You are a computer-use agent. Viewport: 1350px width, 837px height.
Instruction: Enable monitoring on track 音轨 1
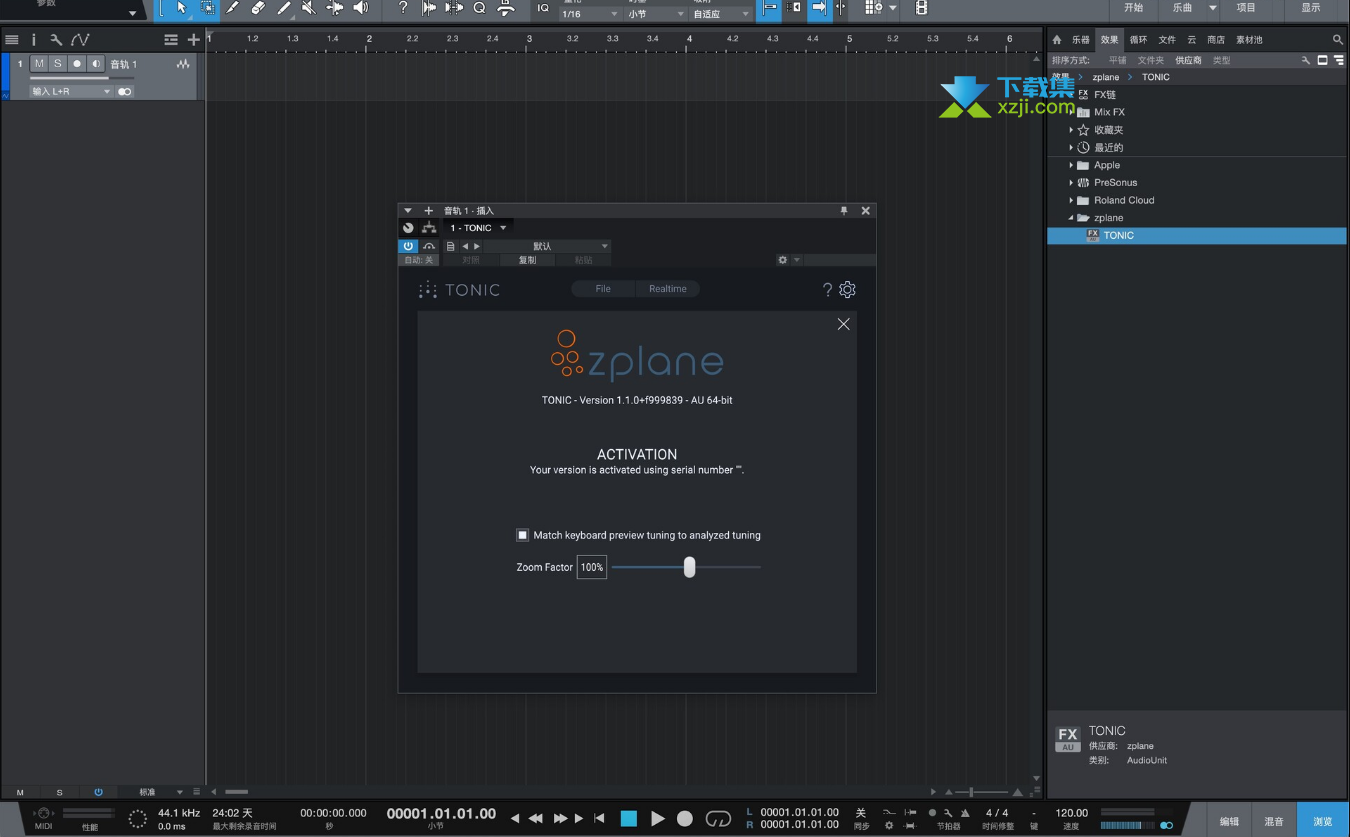tap(96, 64)
